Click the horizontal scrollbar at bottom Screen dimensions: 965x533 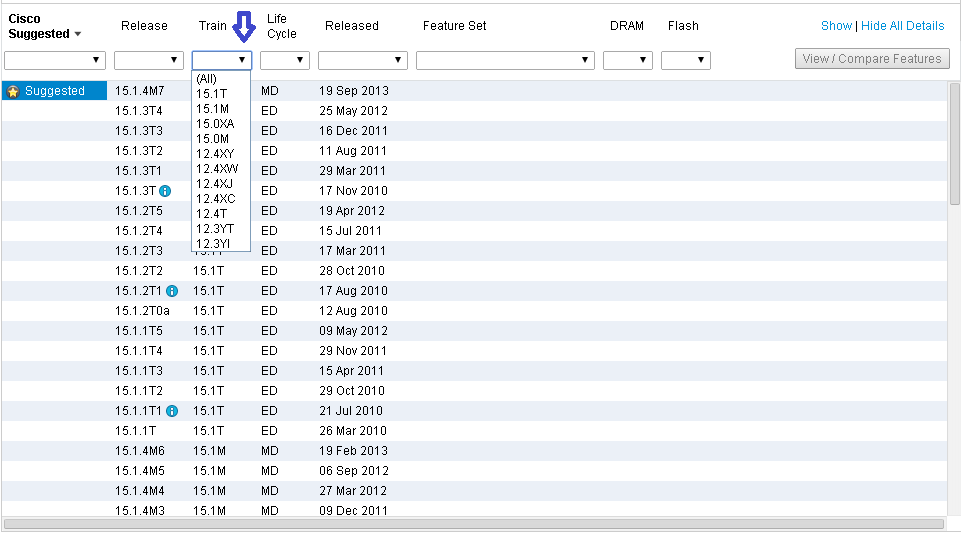pyautogui.click(x=474, y=524)
